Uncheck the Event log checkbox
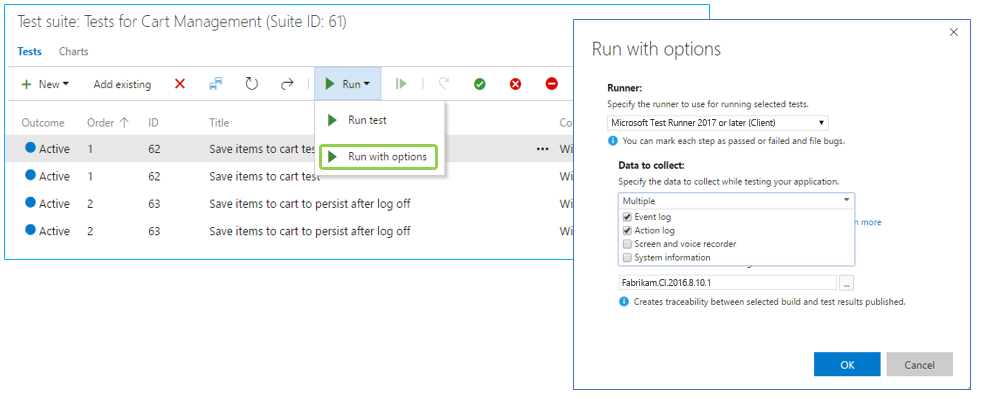The image size is (999, 399). [x=628, y=217]
